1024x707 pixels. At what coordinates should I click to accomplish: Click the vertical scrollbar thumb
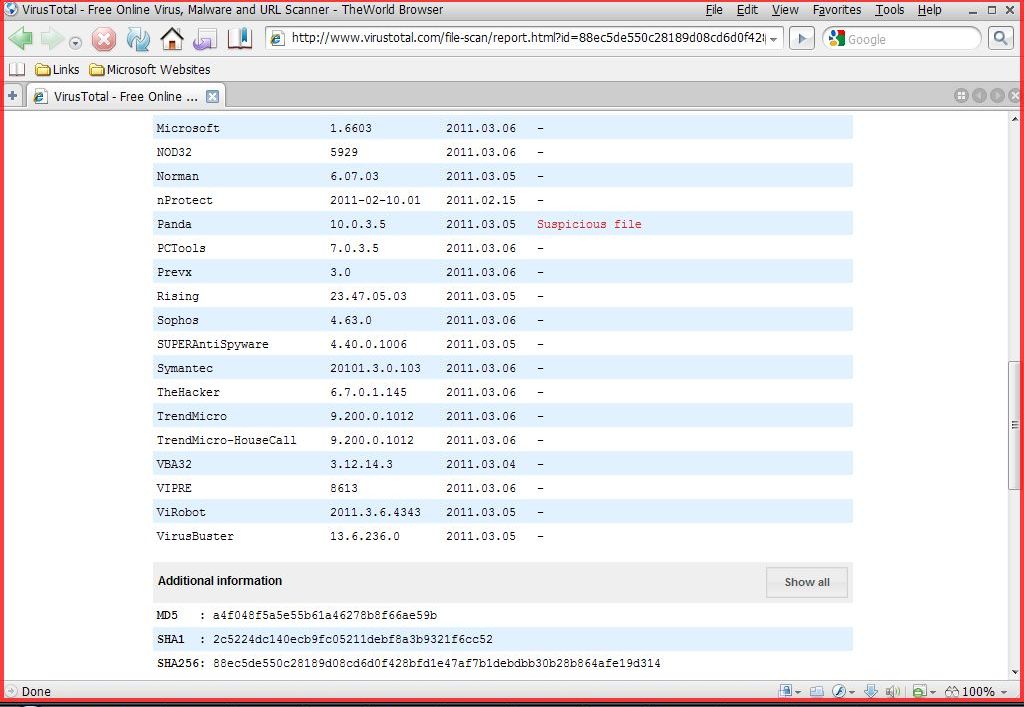[1014, 425]
